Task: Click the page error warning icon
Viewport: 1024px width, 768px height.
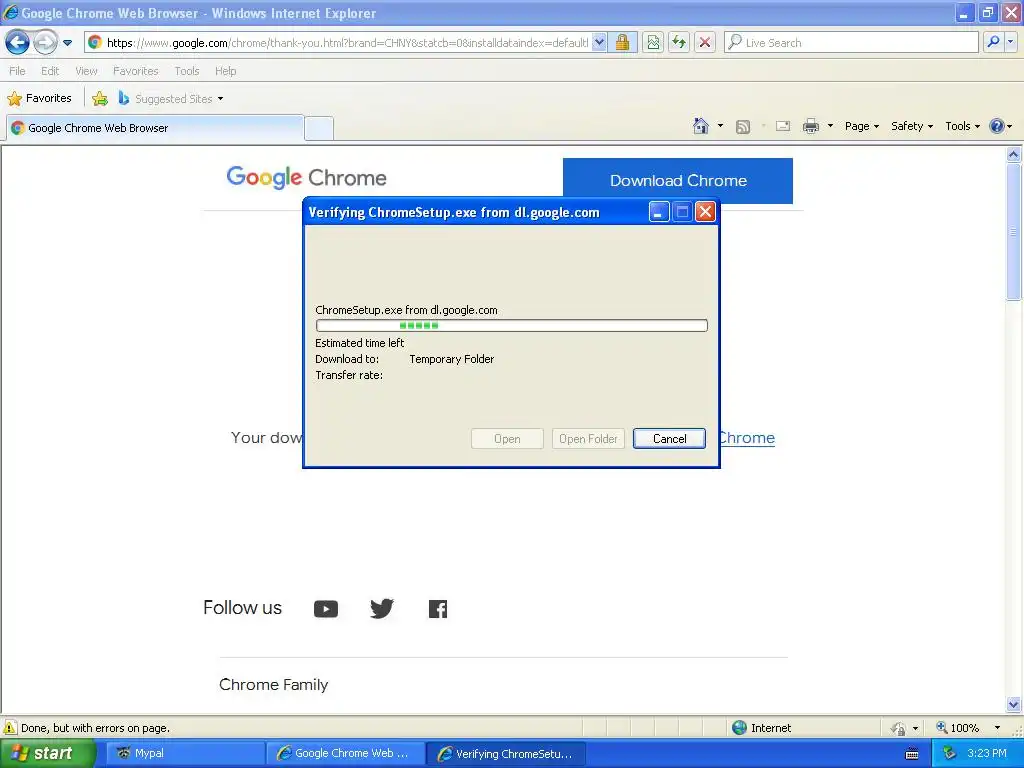Action: click(x=10, y=728)
